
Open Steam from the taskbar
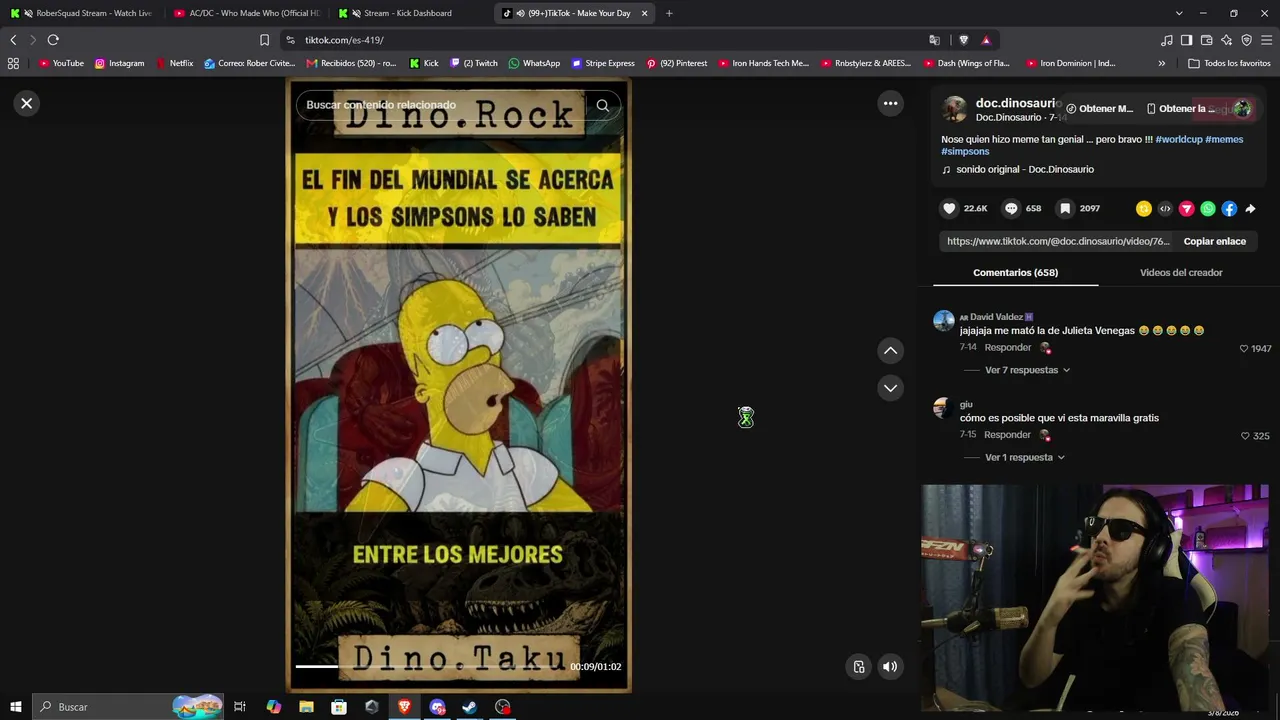pos(469,707)
